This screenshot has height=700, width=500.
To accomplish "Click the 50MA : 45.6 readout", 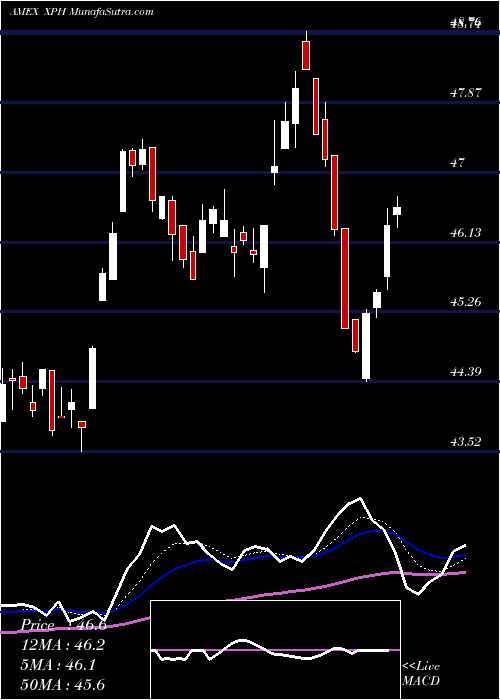I will pos(63,684).
